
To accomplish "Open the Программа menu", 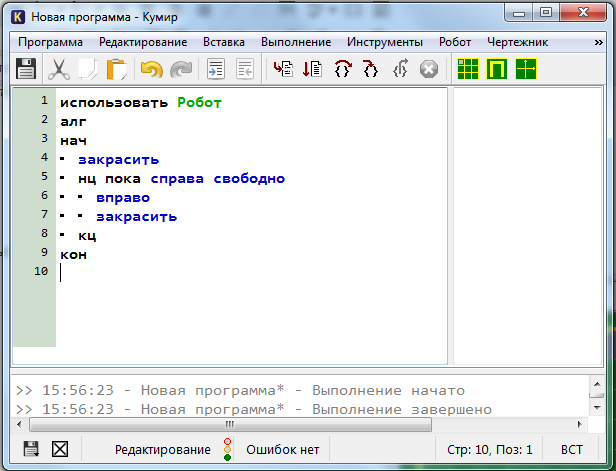I will point(50,42).
